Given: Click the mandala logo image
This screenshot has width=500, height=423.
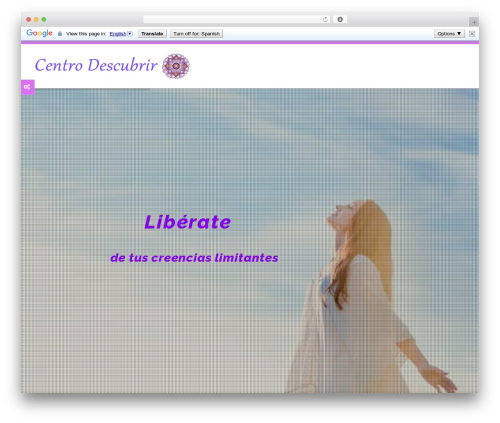Looking at the screenshot, I should point(176,66).
